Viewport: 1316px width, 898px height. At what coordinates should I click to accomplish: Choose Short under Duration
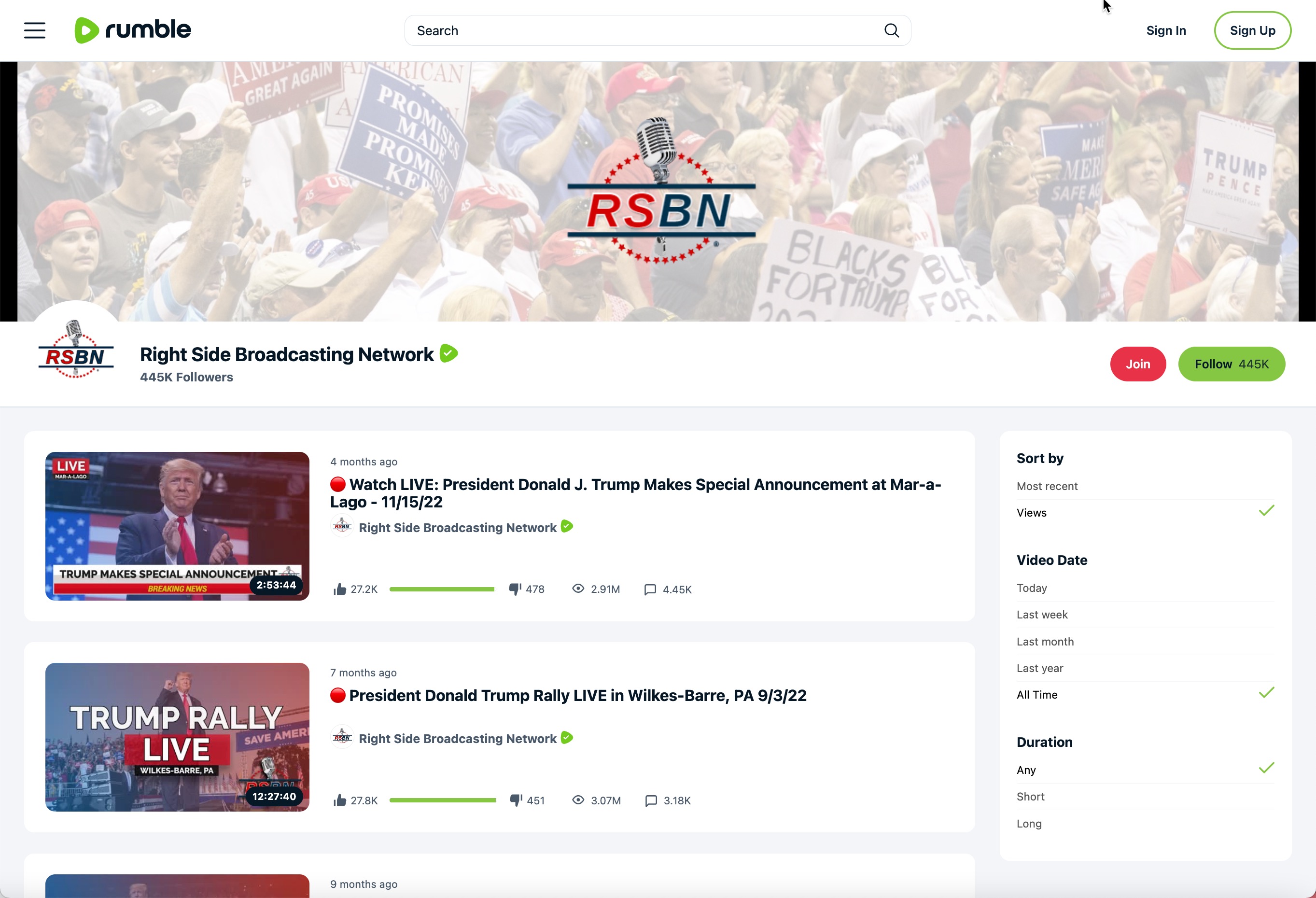(x=1145, y=796)
